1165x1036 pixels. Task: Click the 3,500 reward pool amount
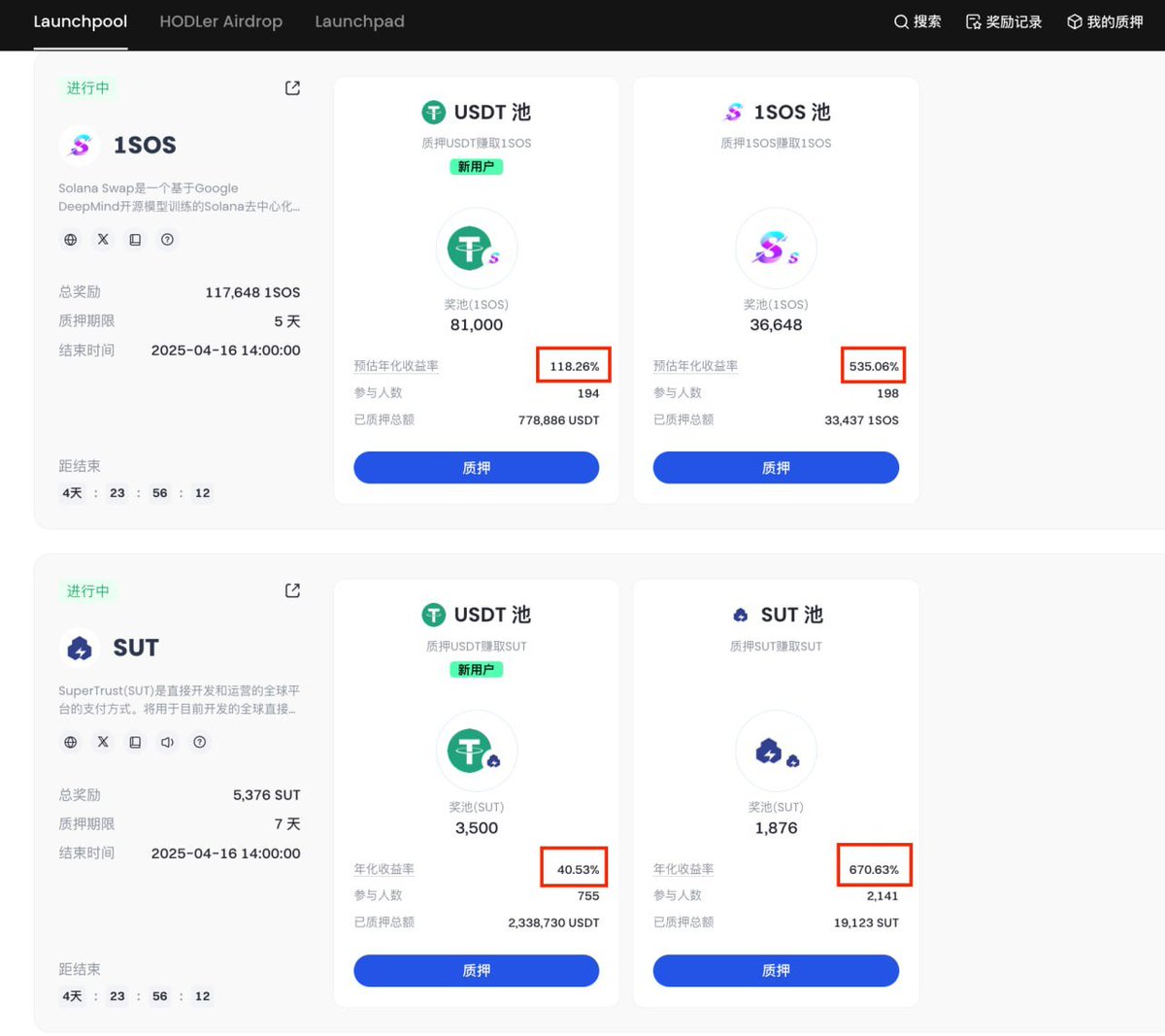(x=476, y=828)
